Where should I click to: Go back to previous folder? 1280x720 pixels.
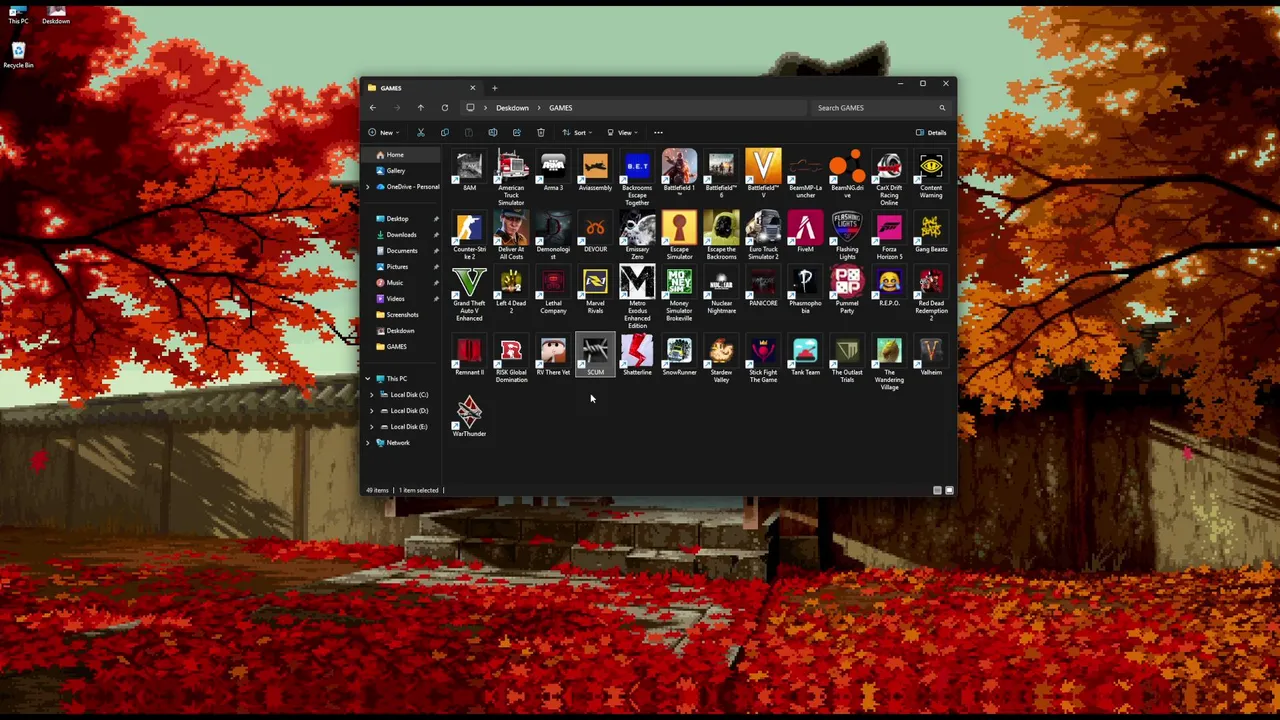click(372, 108)
